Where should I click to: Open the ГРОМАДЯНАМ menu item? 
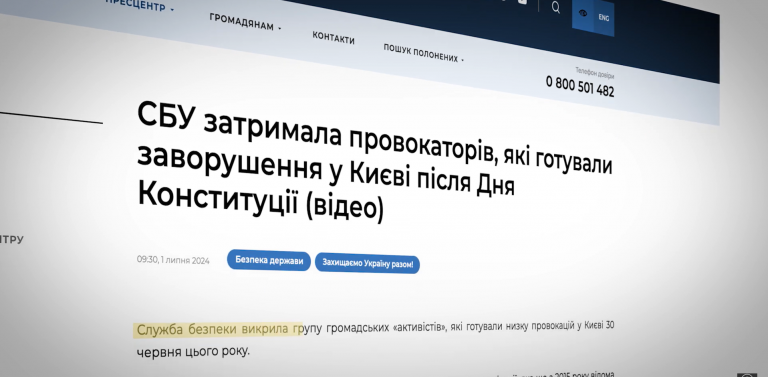pyautogui.click(x=241, y=22)
